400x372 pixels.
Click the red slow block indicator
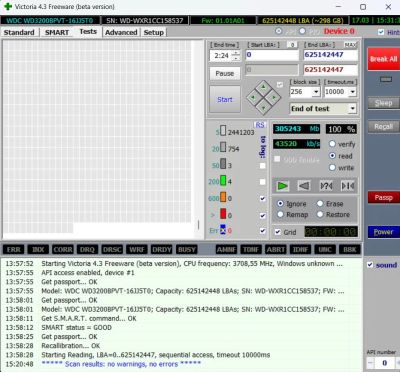tap(223, 214)
